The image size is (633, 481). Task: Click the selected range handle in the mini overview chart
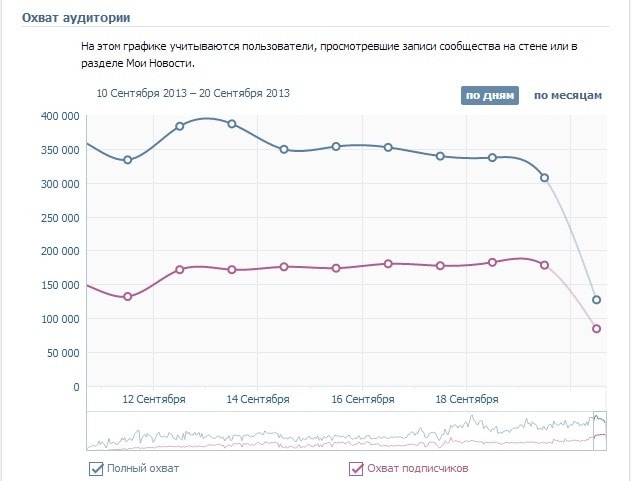599,428
